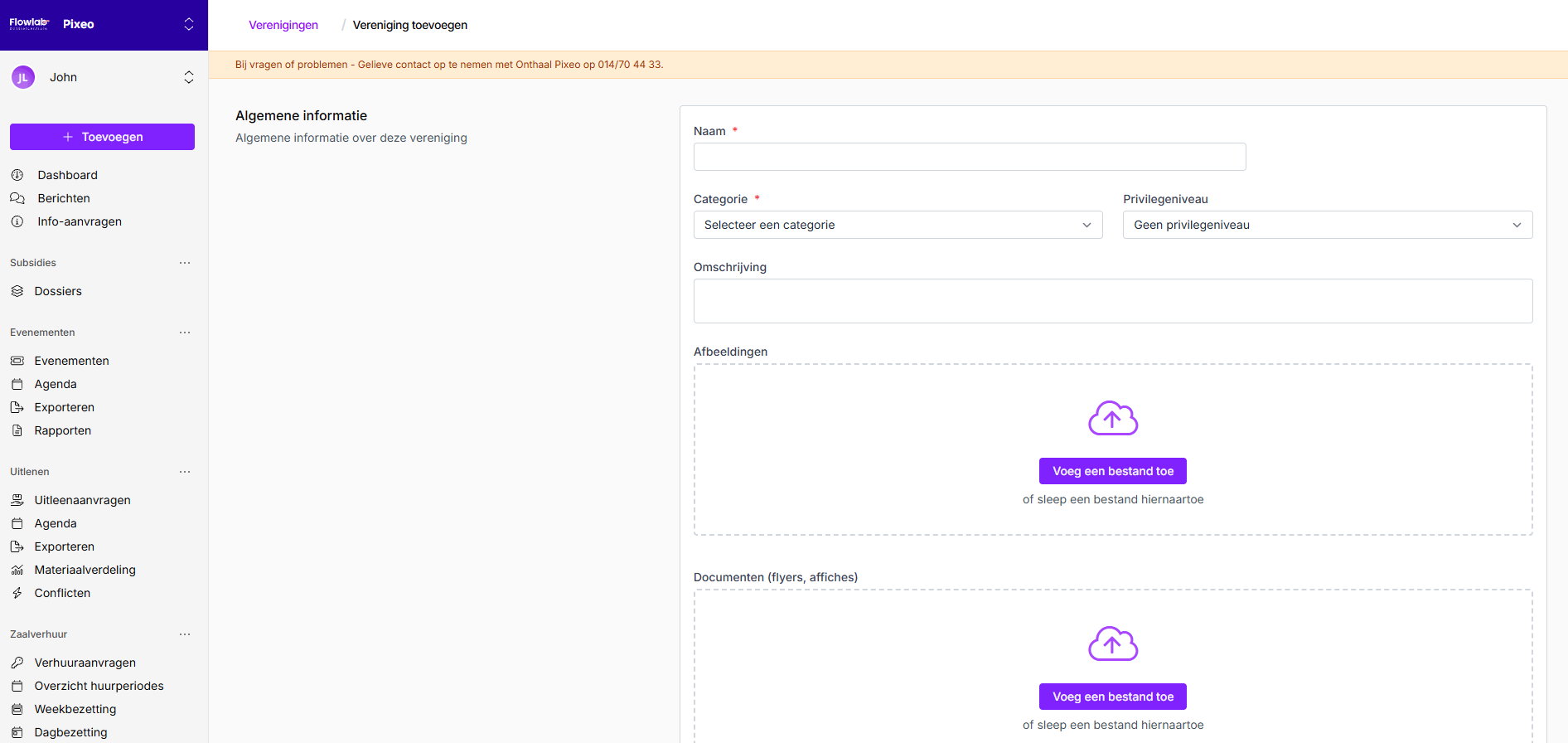Click the Verhuuraanvragen key icon
The height and width of the screenshot is (743, 1568).
[17, 663]
